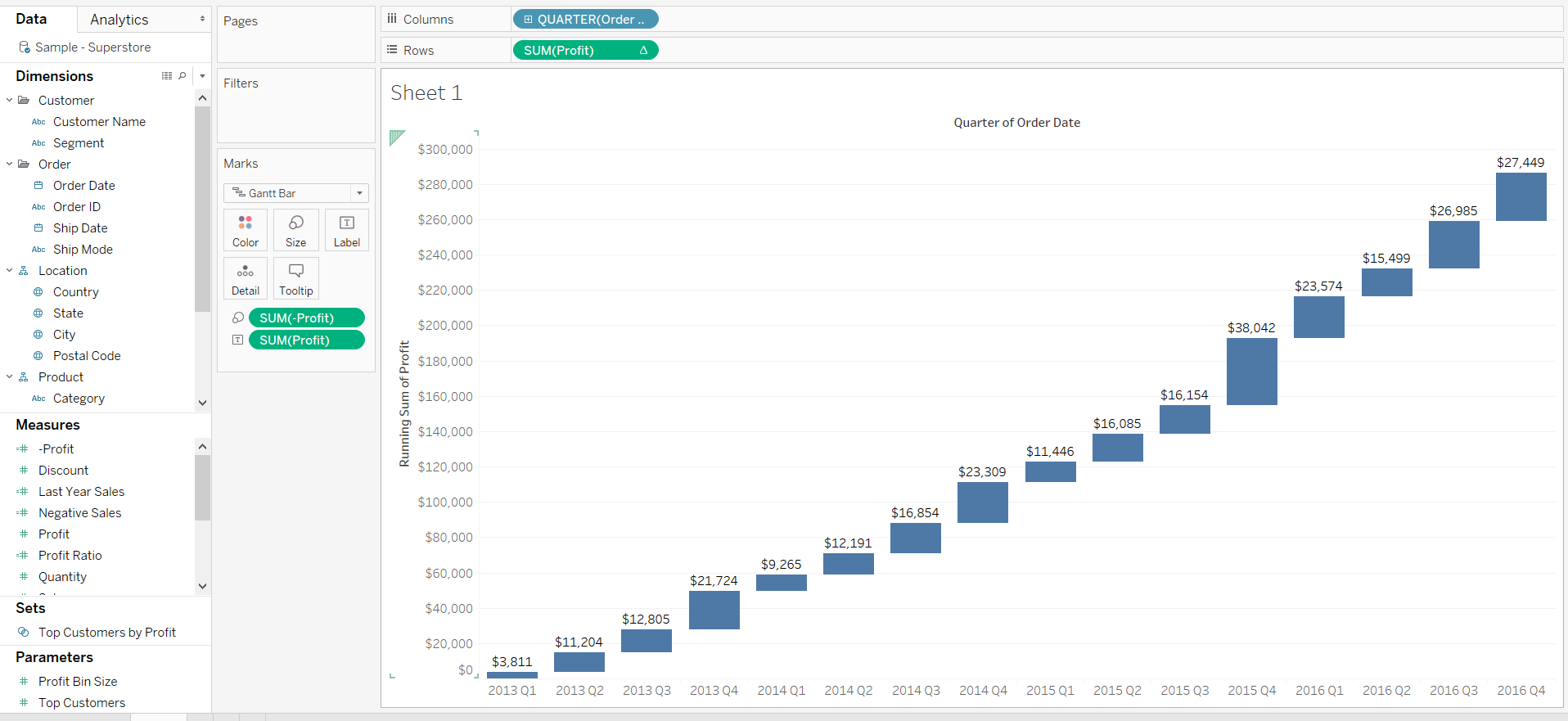Select the 2015 Q4 waterfall bar
1568x721 pixels.
(x=1252, y=372)
